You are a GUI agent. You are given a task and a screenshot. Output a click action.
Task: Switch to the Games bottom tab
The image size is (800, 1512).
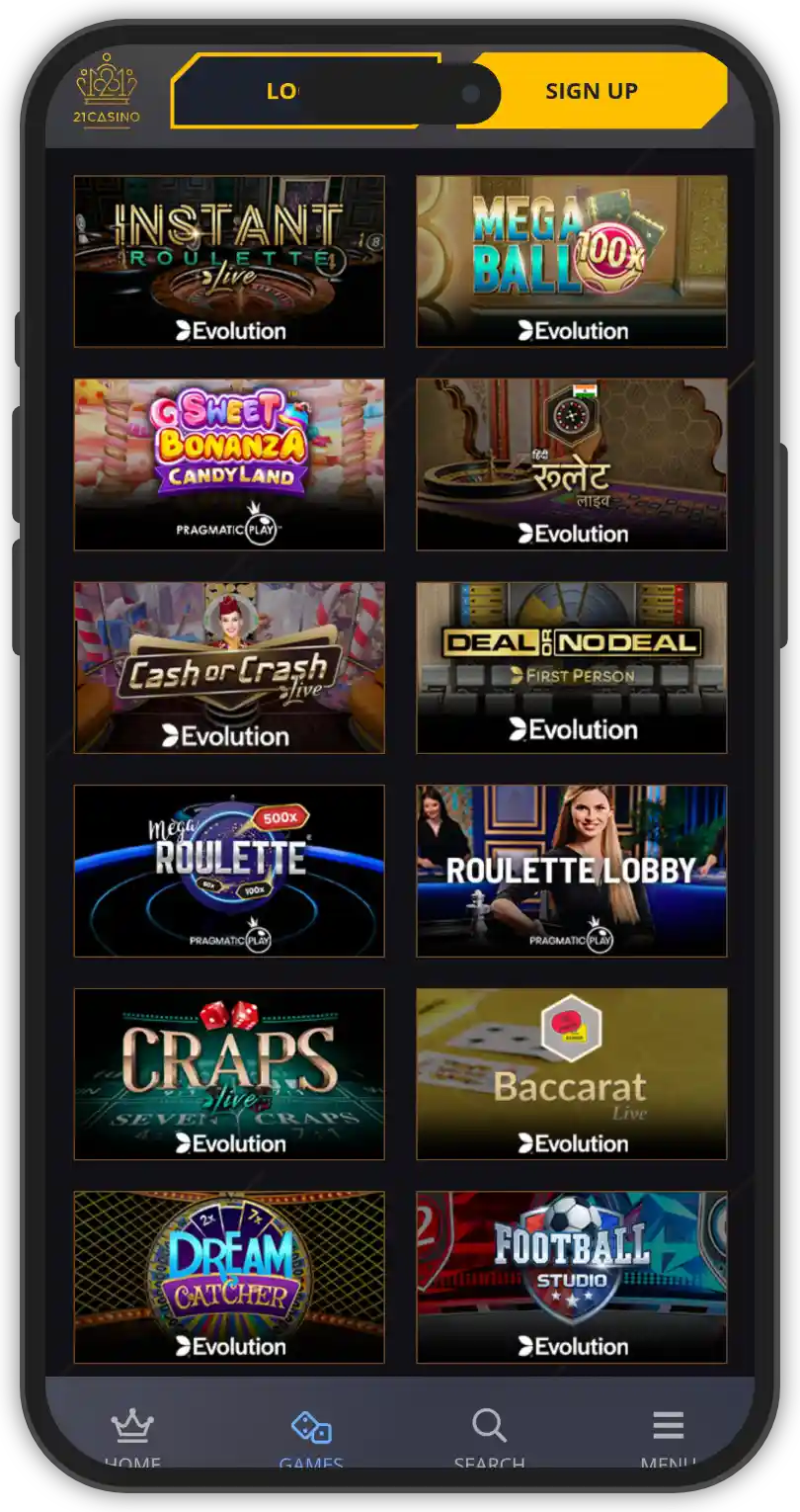coord(311,1438)
